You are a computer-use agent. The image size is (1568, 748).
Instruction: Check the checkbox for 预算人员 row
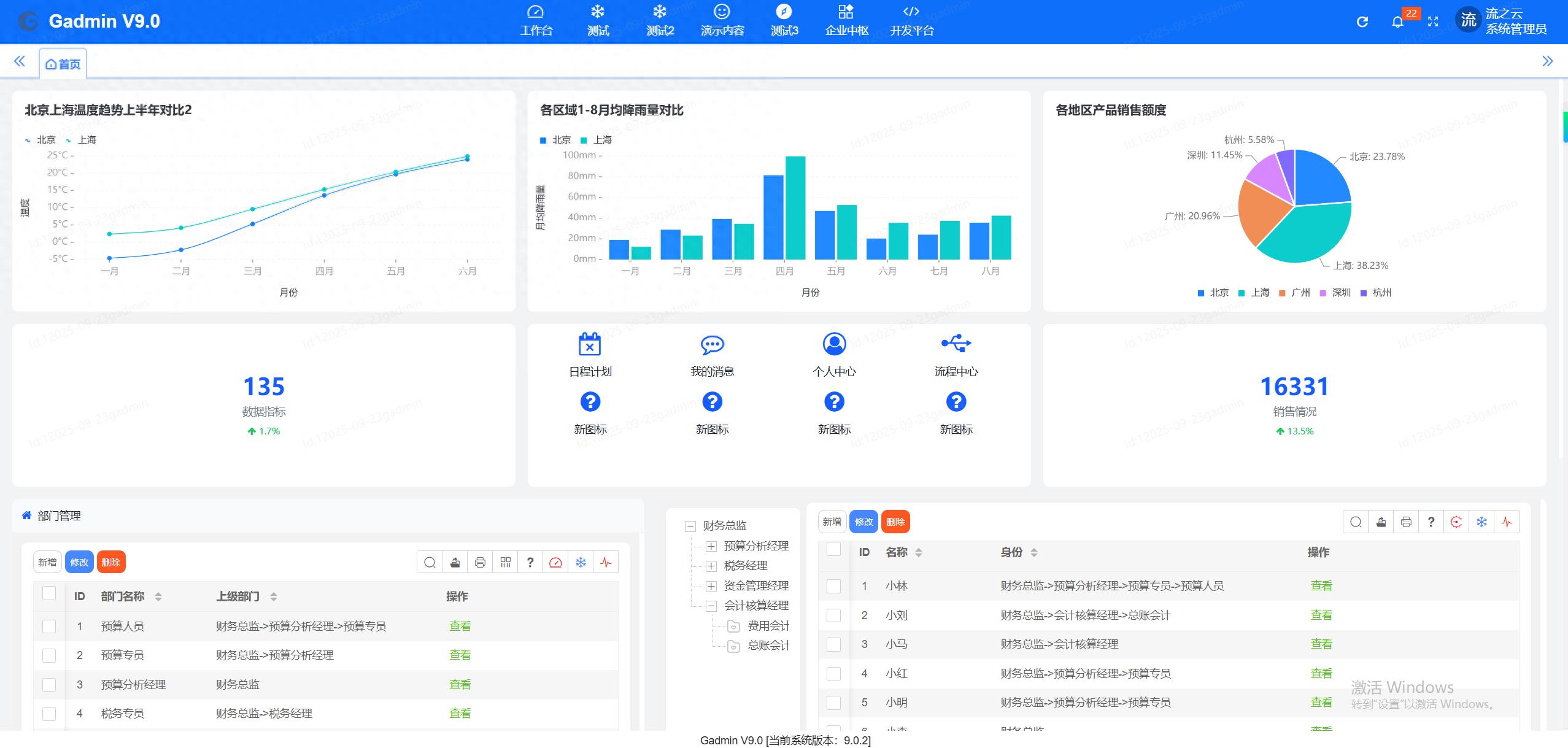pos(48,625)
